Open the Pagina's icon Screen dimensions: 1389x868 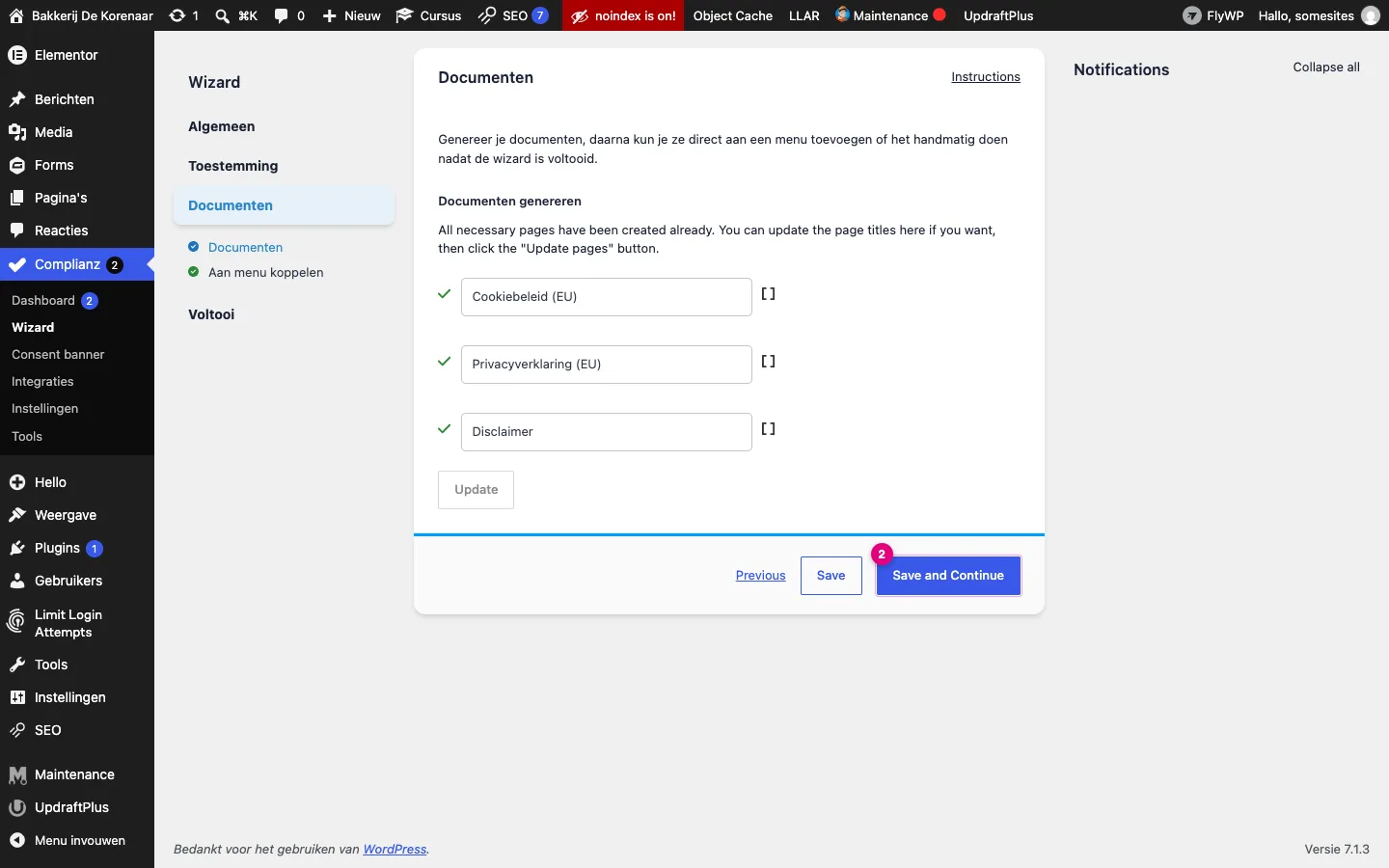pyautogui.click(x=17, y=198)
